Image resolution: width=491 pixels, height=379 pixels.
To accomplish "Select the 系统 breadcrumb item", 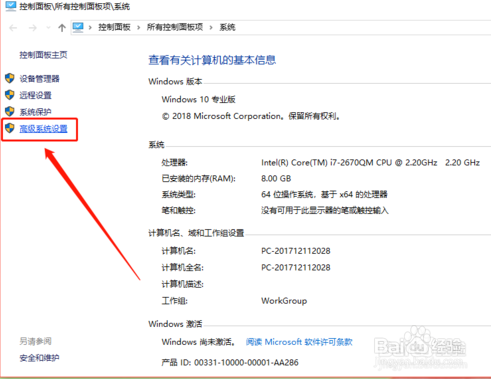I will point(227,27).
